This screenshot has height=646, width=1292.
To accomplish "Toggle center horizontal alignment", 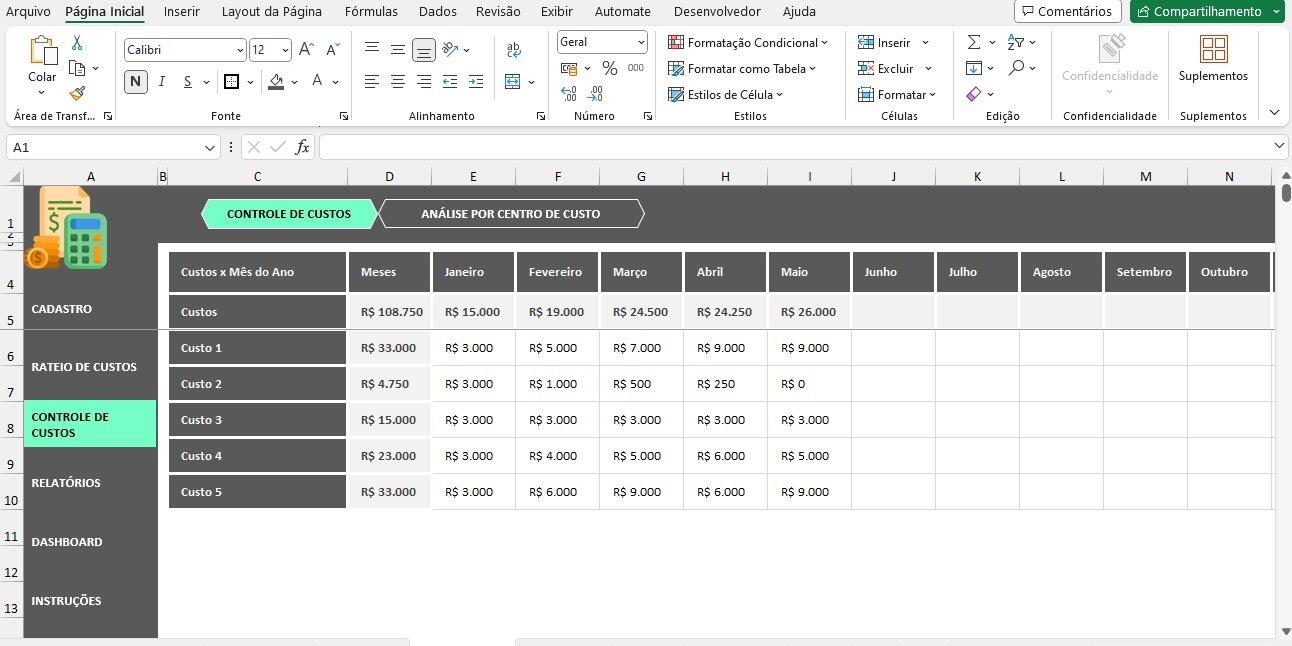I will [x=398, y=82].
